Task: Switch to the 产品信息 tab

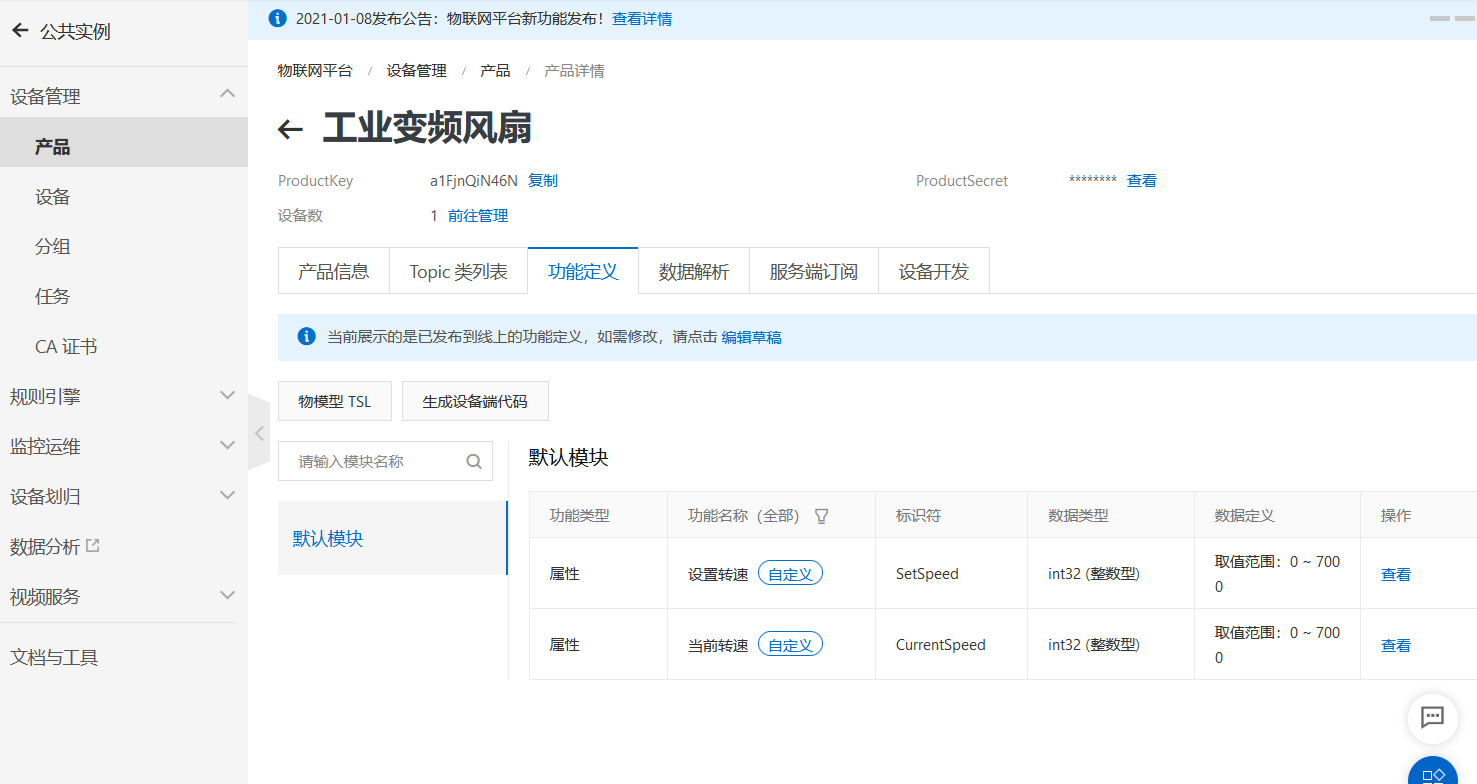Action: point(334,271)
